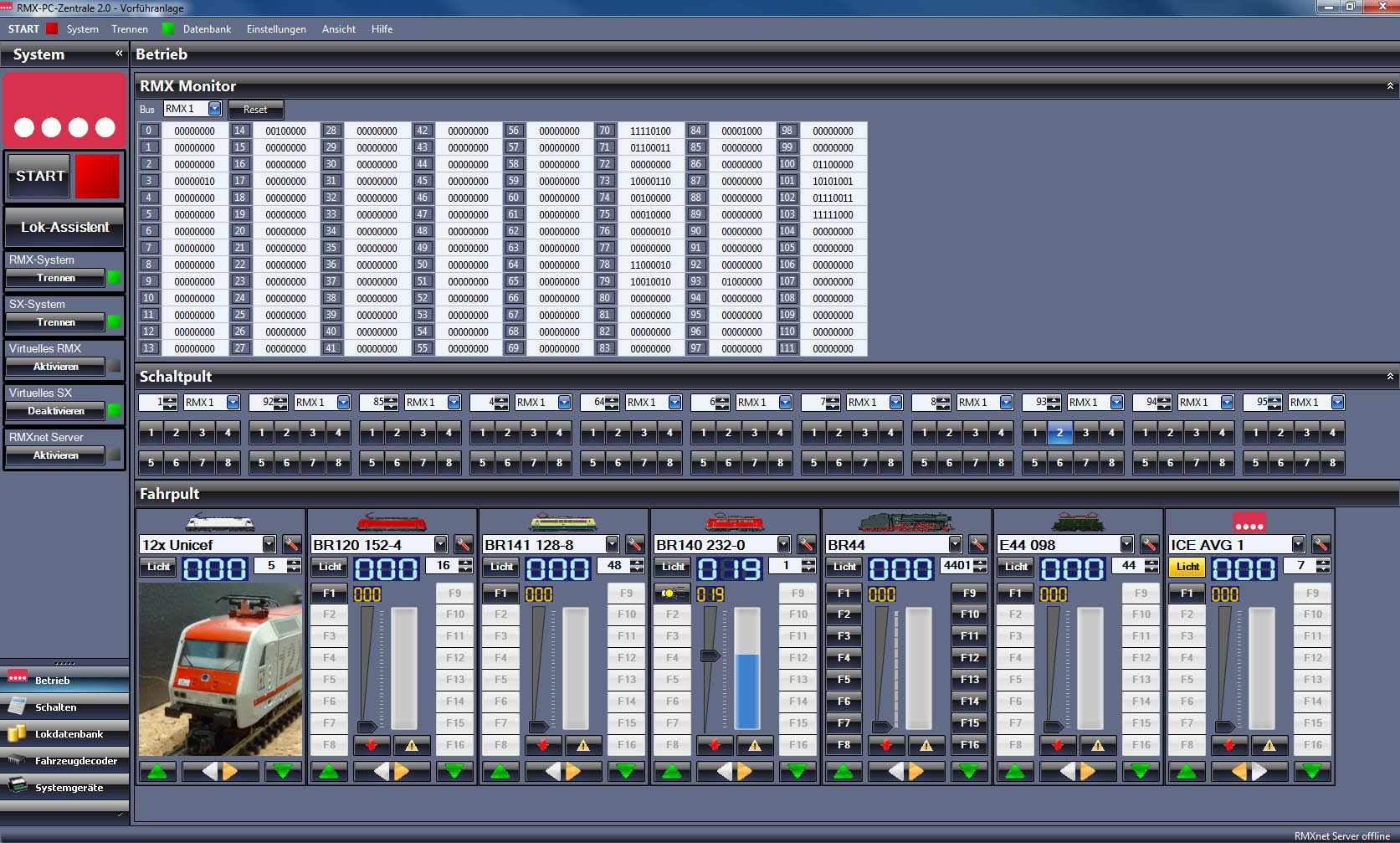The width and height of the screenshot is (1400, 843).
Task: Click the red stop arrow under BR141 128-8
Action: 543,745
